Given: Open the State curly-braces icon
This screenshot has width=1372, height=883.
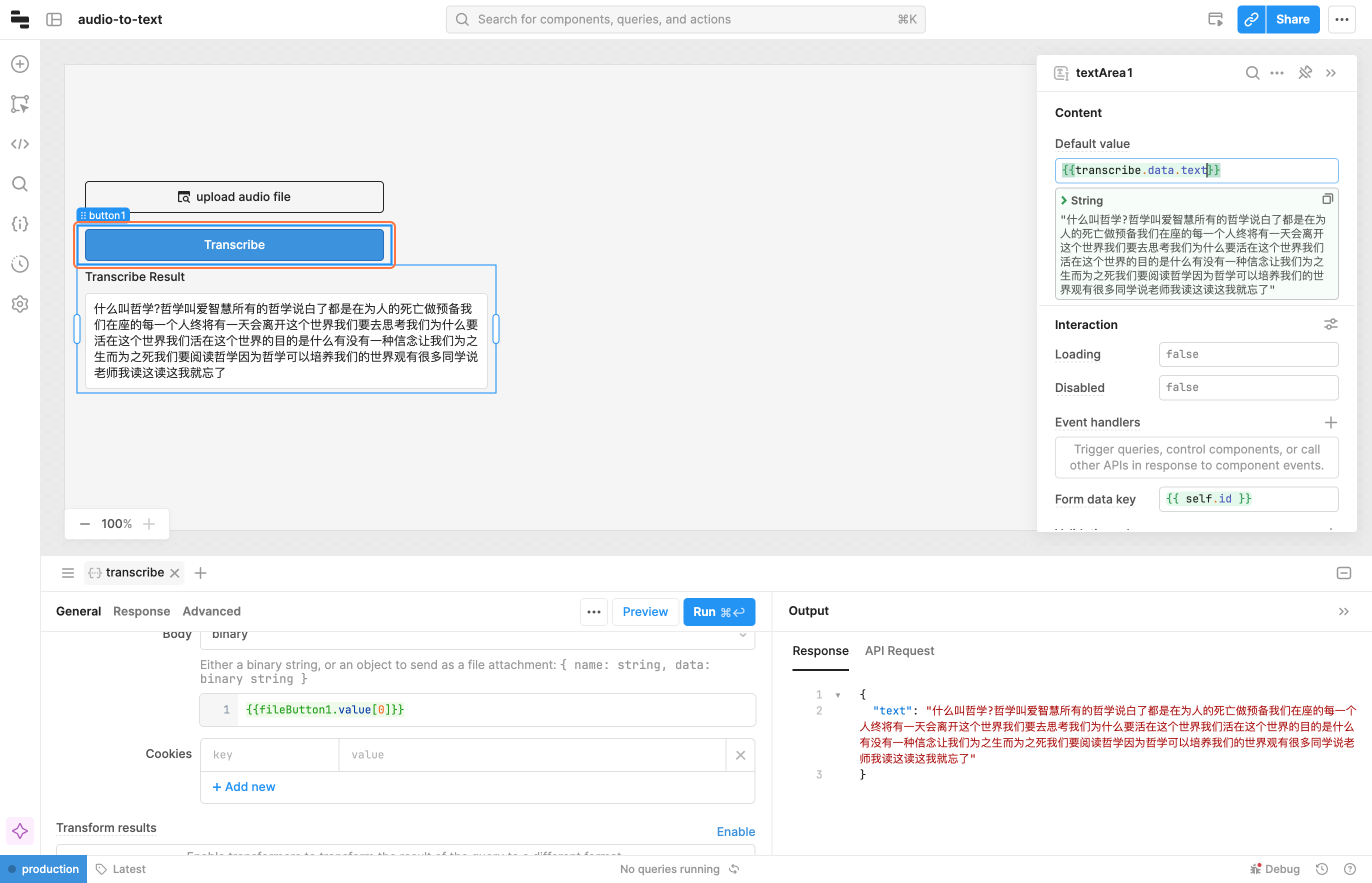Looking at the screenshot, I should click(20, 223).
